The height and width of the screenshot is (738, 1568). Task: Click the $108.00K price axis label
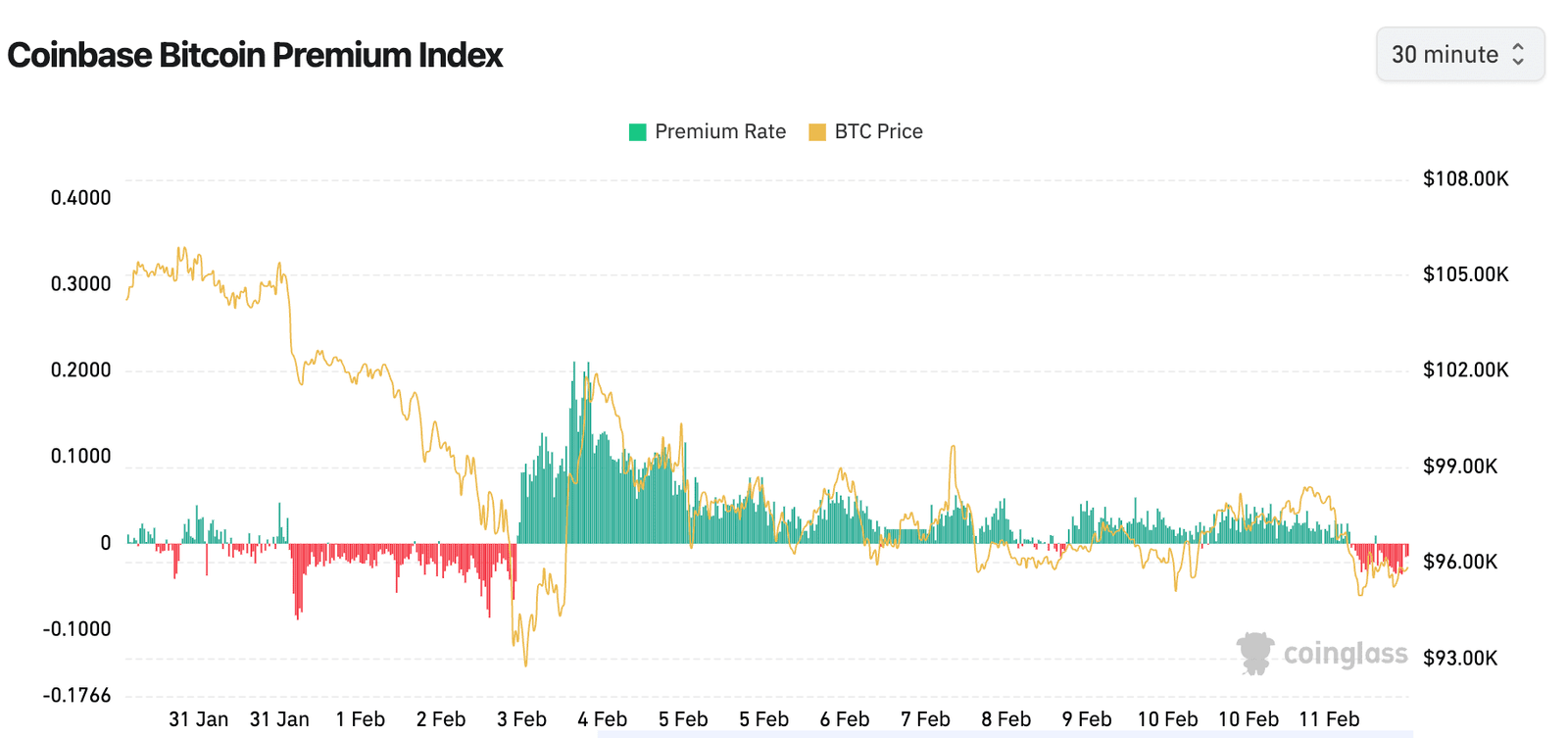[1464, 178]
